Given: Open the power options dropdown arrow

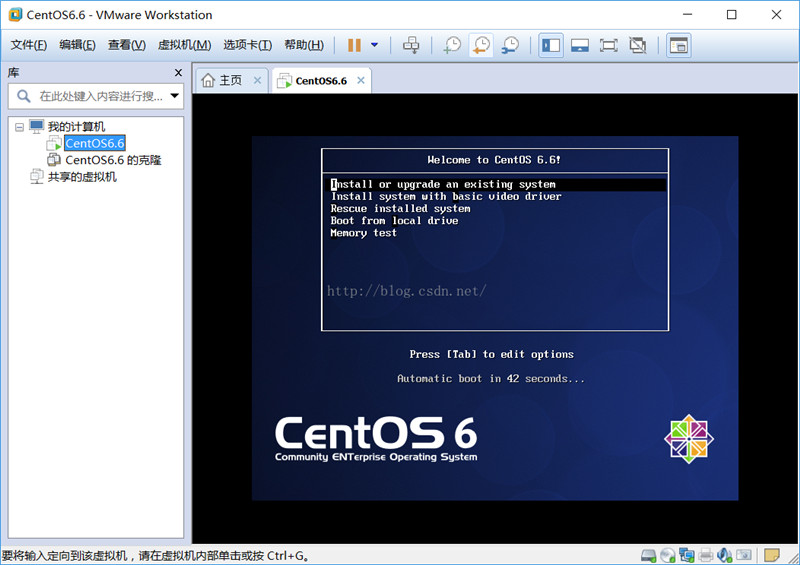Looking at the screenshot, I should pyautogui.click(x=374, y=45).
